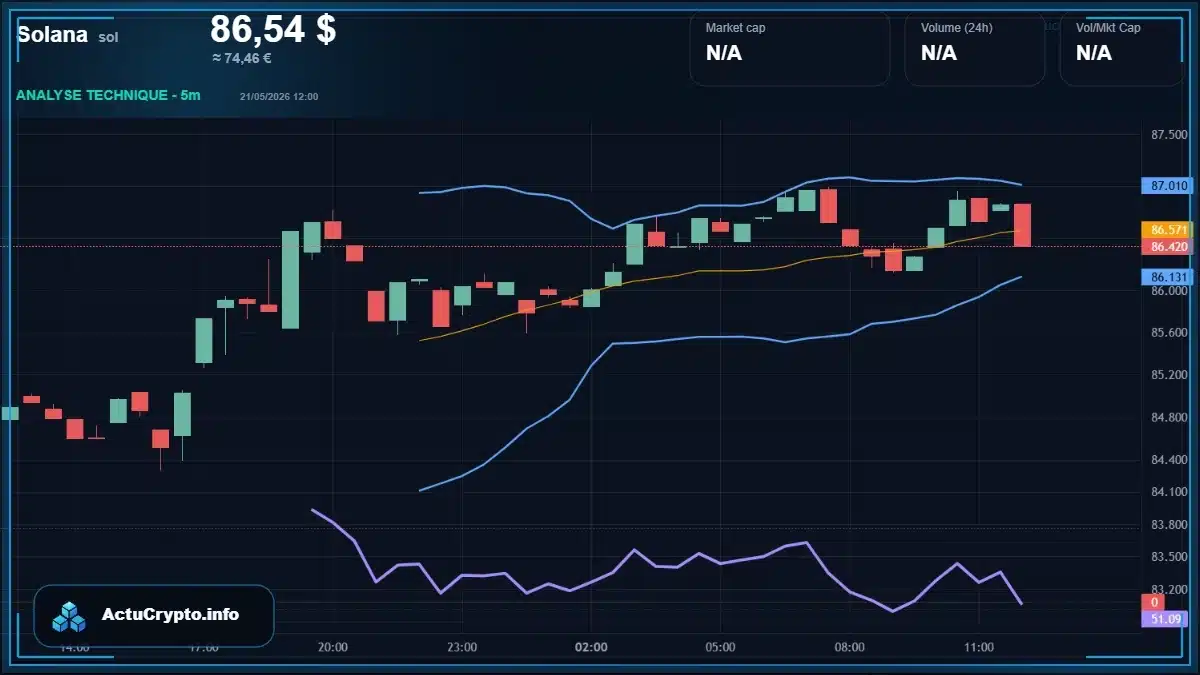The height and width of the screenshot is (675, 1200).
Task: Click the orange 86.571 moving average tag
Action: pyautogui.click(x=1168, y=230)
